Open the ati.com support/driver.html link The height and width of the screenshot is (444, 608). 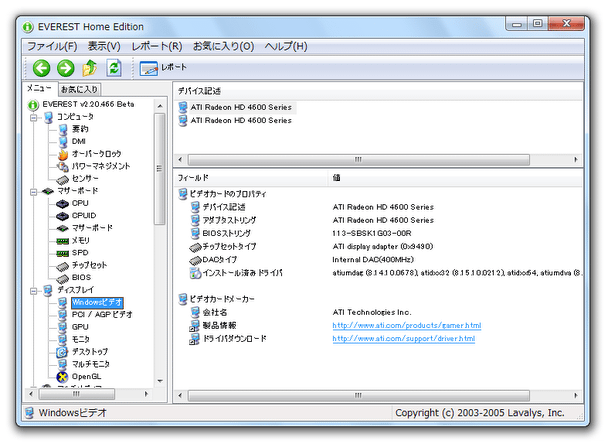pos(404,339)
